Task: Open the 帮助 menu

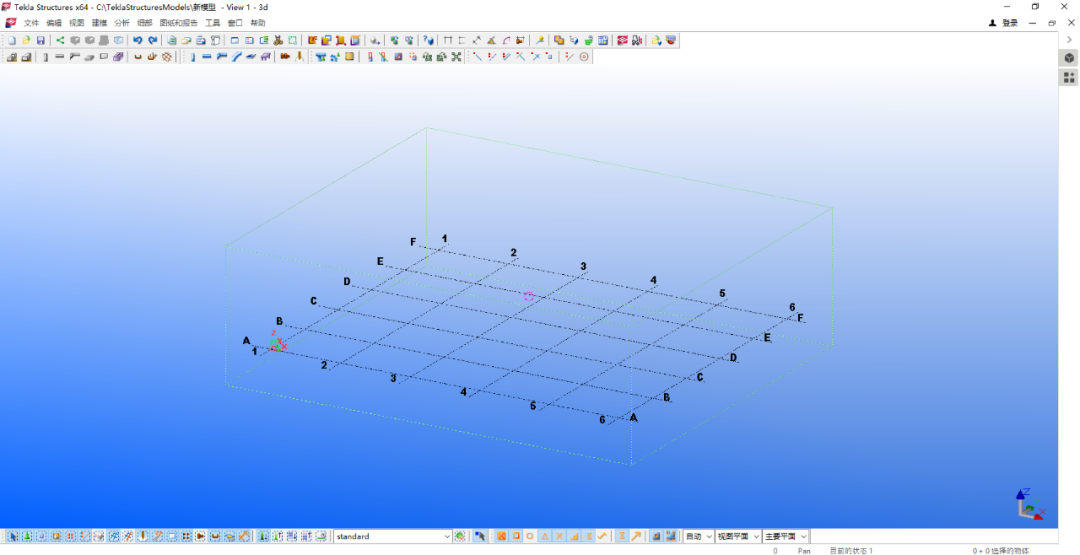Action: coord(258,23)
